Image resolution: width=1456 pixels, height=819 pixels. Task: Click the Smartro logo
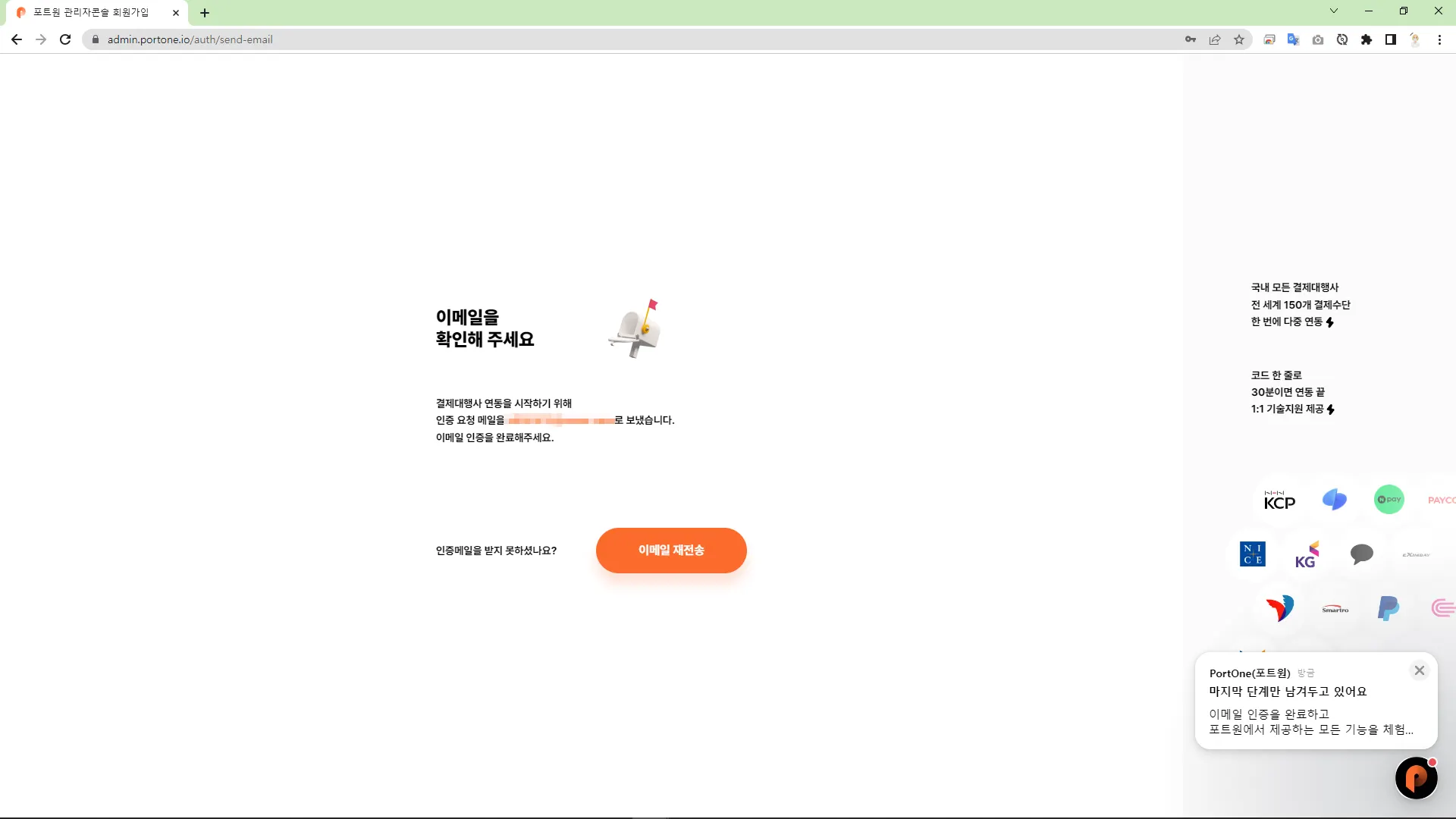pos(1335,609)
